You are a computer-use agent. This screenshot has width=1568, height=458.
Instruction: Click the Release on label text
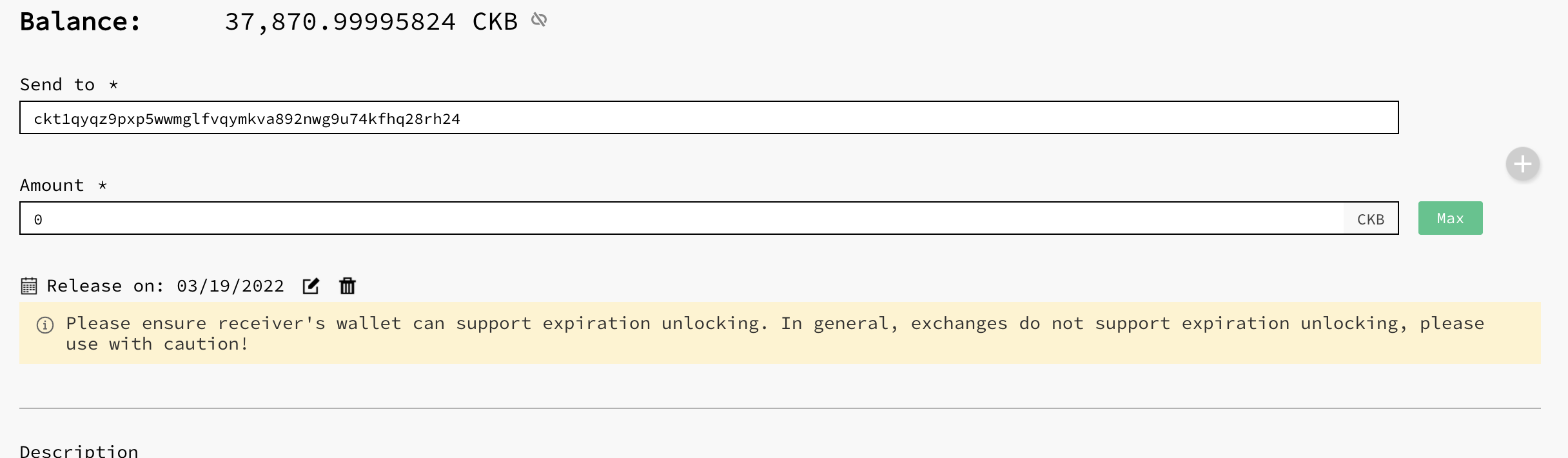click(106, 286)
